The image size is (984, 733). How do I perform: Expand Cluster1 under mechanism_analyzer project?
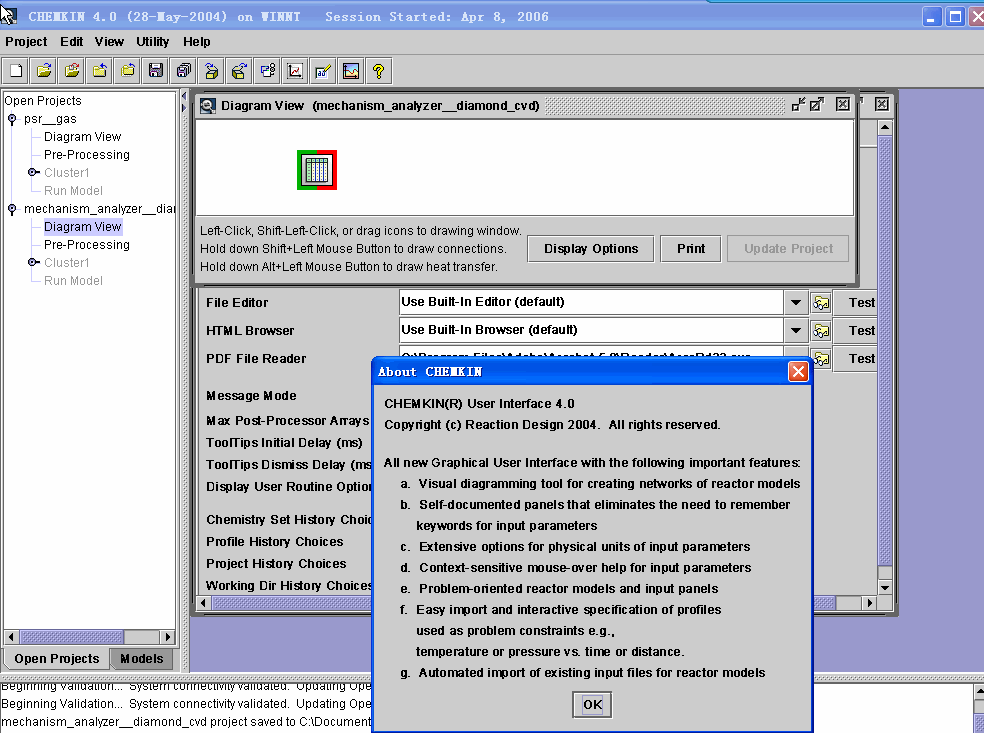point(33,262)
